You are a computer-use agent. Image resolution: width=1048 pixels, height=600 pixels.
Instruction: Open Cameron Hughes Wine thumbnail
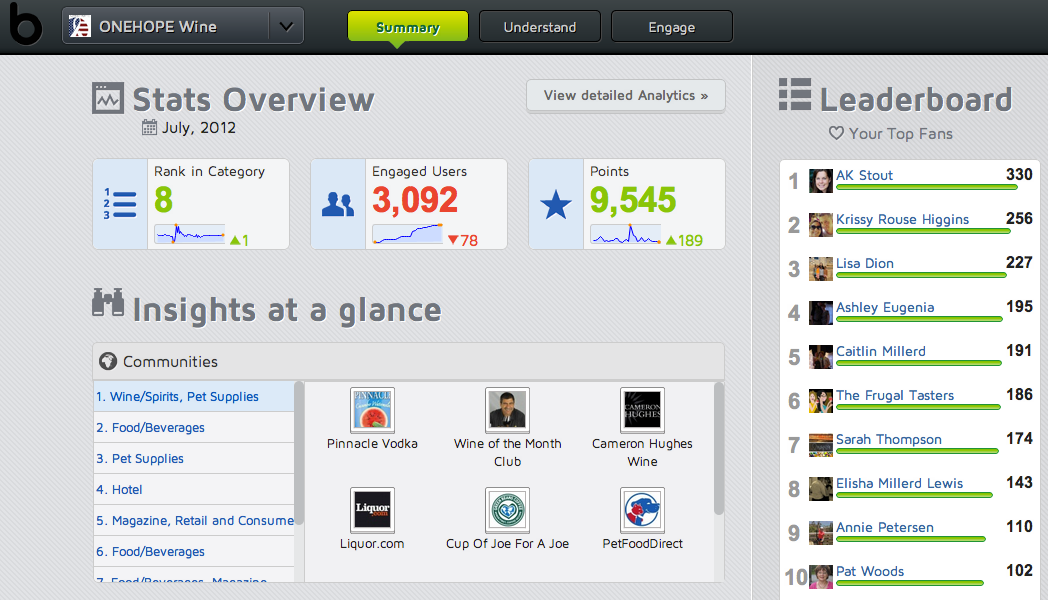click(x=642, y=410)
